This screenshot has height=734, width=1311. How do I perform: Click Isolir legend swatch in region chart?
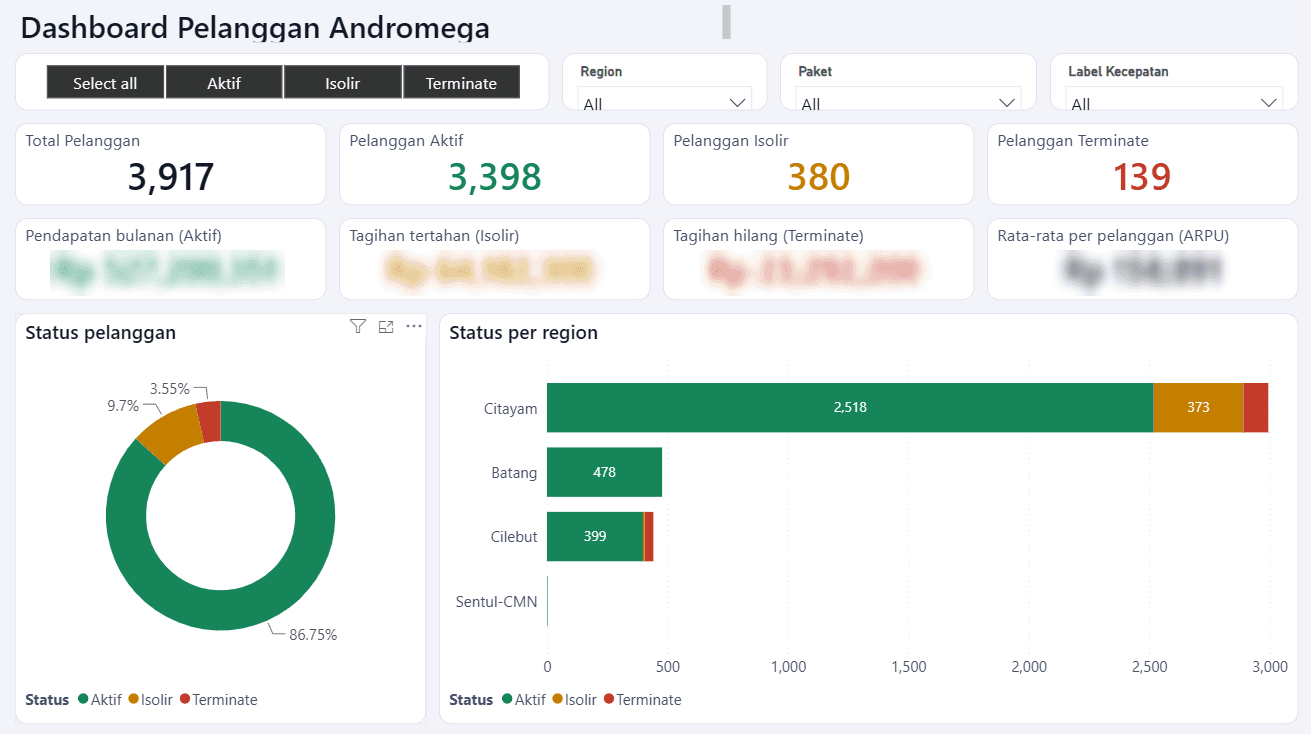[x=558, y=700]
